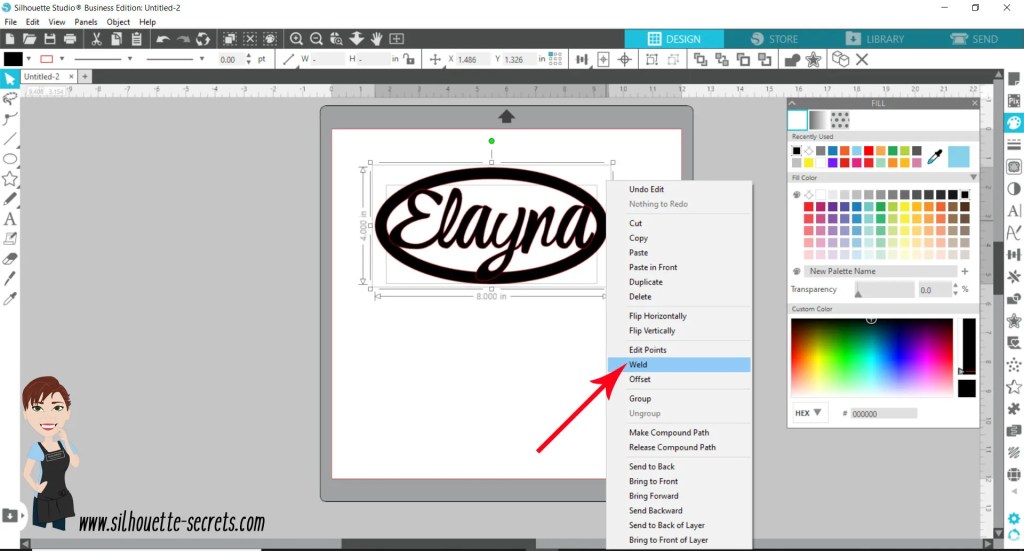The image size is (1024, 551).
Task: Open the line color dropdown arrow
Action: [62, 59]
